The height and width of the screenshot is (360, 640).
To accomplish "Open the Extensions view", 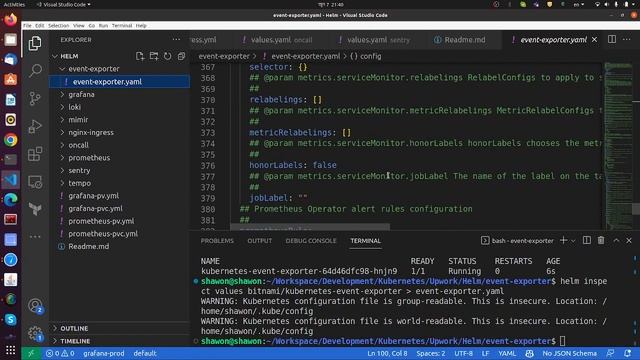I will (35, 154).
